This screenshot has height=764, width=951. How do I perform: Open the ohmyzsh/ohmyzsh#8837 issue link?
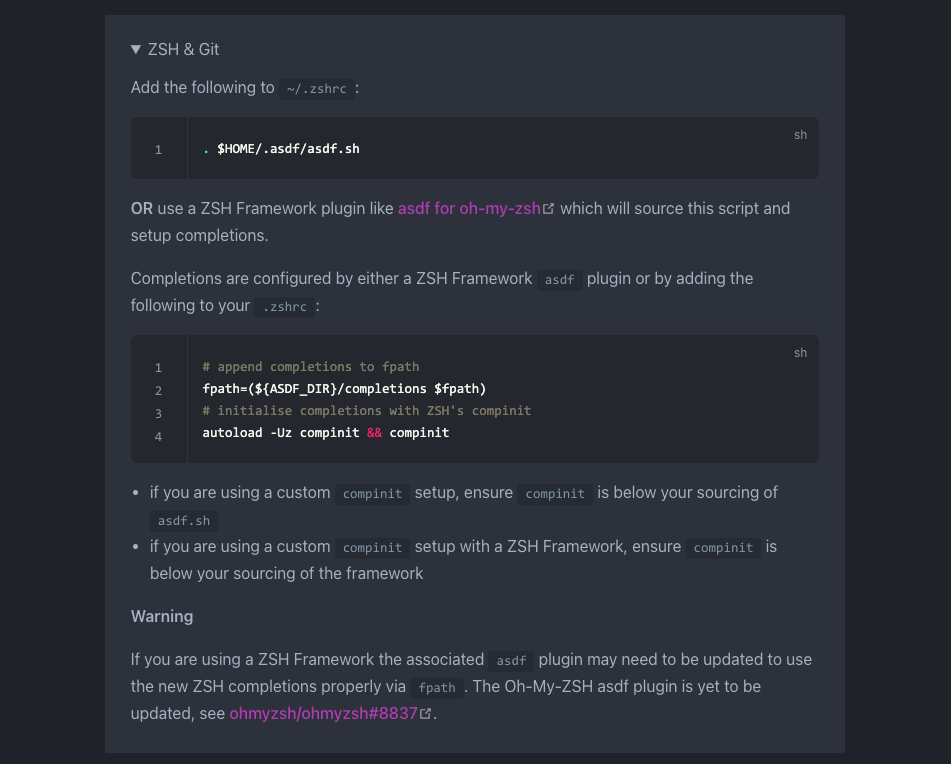pyautogui.click(x=323, y=713)
